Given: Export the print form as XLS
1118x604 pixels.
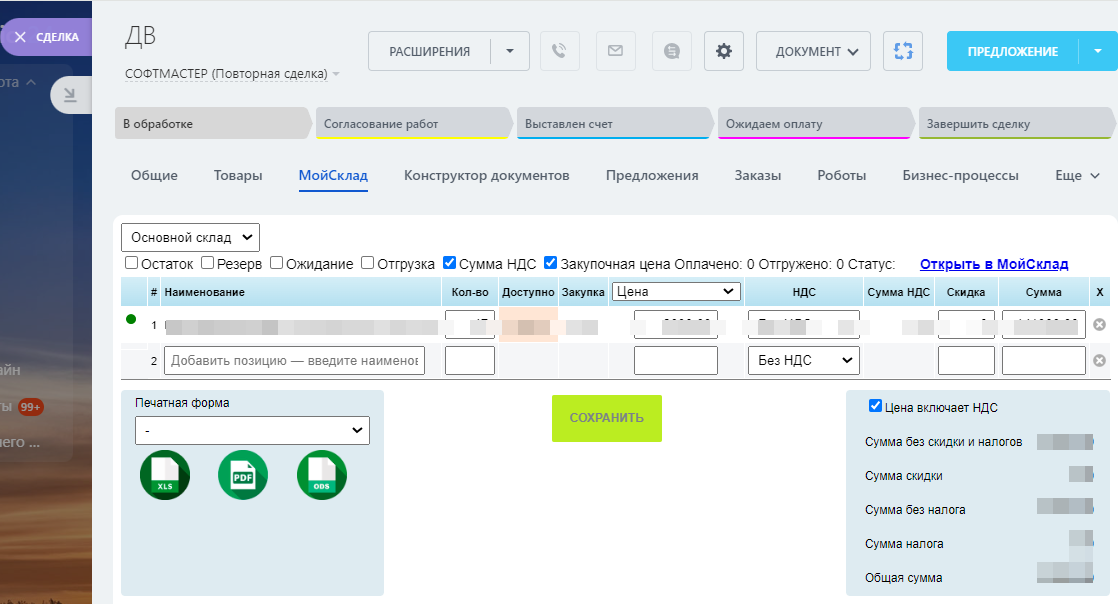Looking at the screenshot, I should click(165, 475).
